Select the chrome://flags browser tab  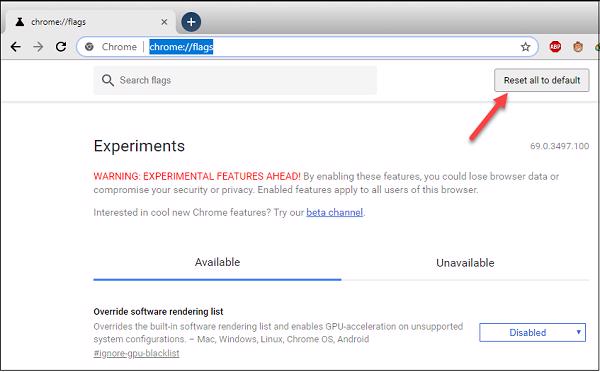pos(90,22)
